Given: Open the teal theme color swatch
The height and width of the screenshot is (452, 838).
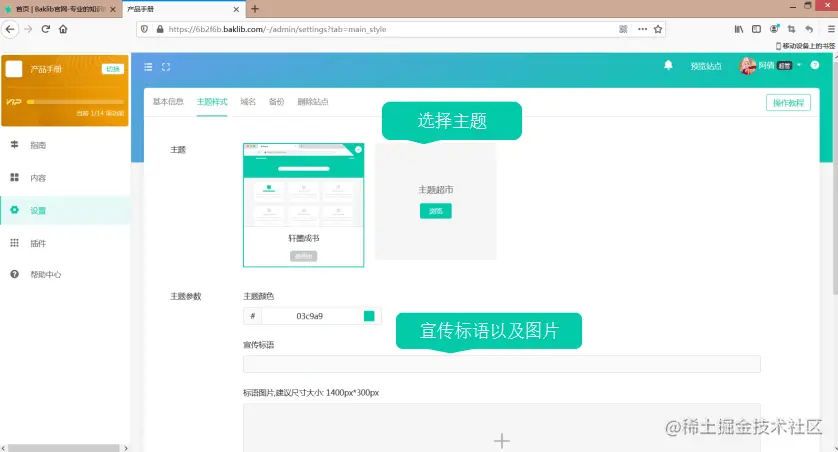Looking at the screenshot, I should pos(369,316).
